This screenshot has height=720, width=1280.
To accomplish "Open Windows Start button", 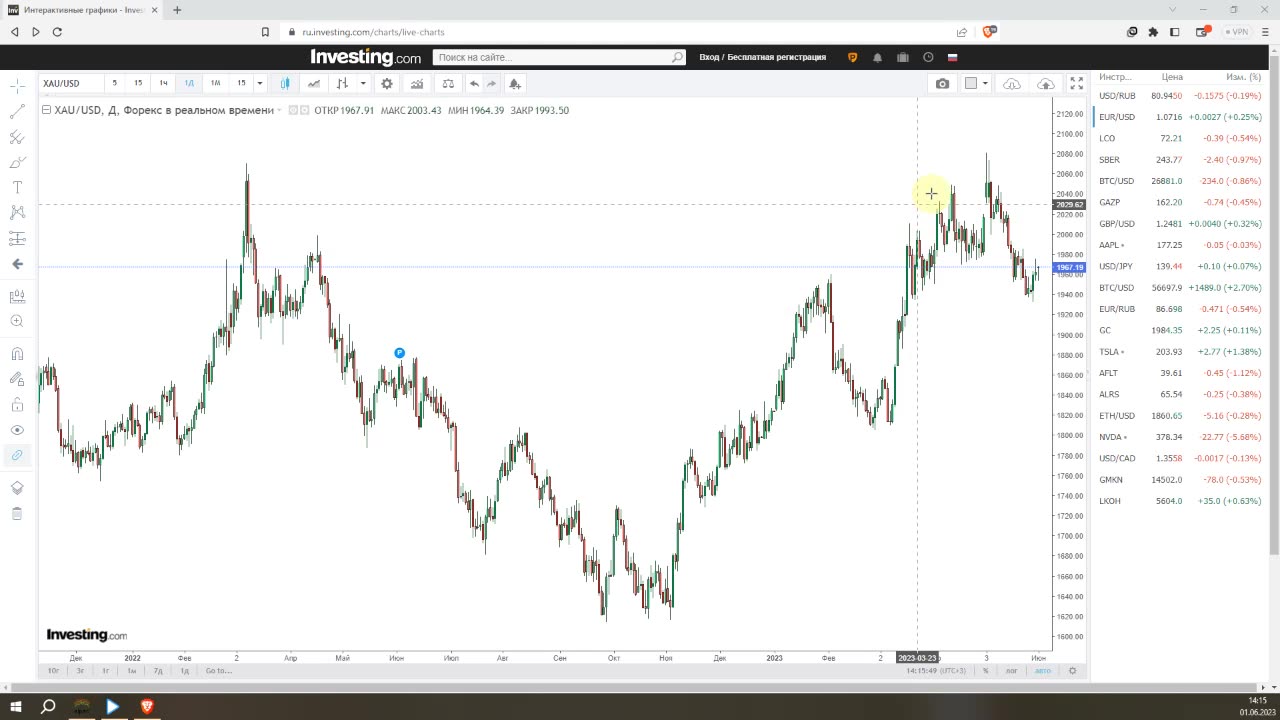I will click(16, 706).
